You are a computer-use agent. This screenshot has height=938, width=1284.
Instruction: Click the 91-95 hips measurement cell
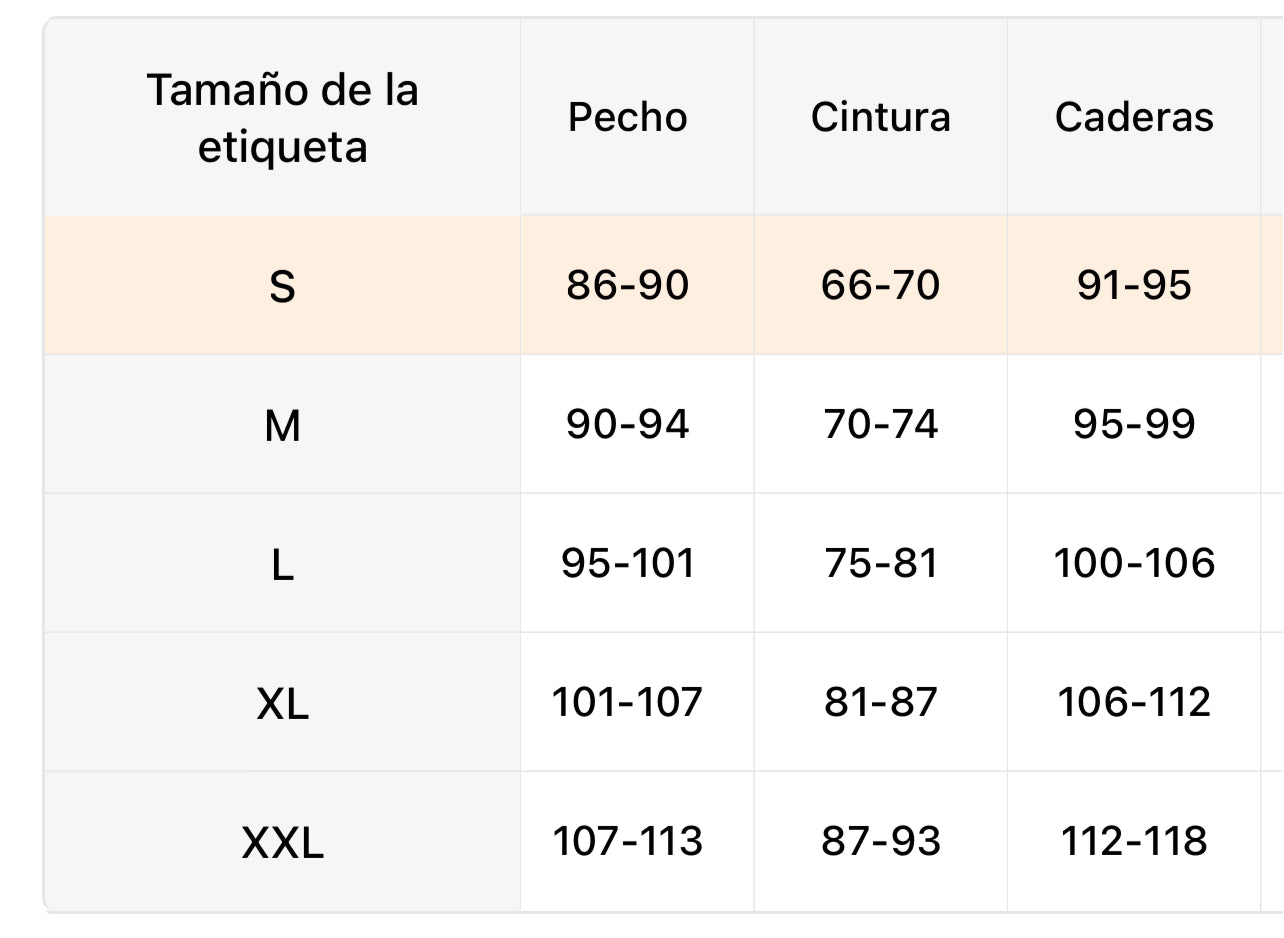pyautogui.click(x=1134, y=286)
